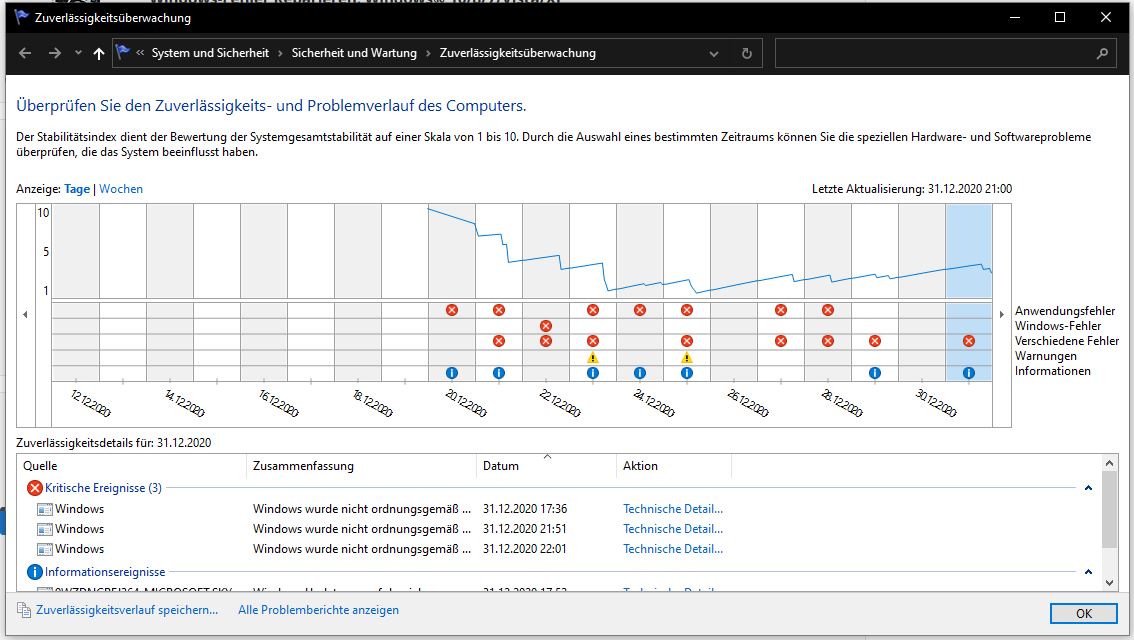Select application failure icon on 27.12.2020

coord(781,310)
